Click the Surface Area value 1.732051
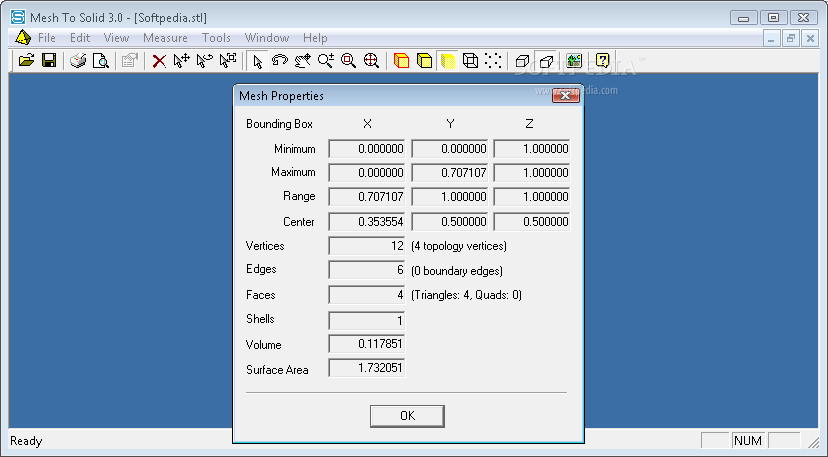The height and width of the screenshot is (457, 828). 366,368
